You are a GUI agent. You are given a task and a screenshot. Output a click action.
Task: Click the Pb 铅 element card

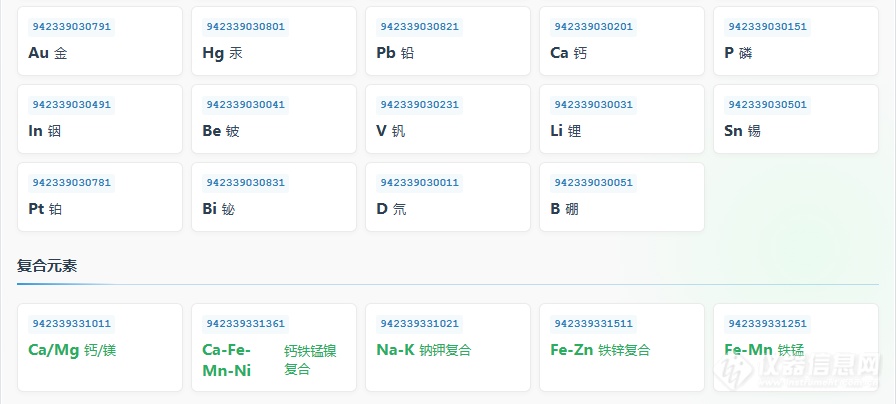click(x=447, y=41)
